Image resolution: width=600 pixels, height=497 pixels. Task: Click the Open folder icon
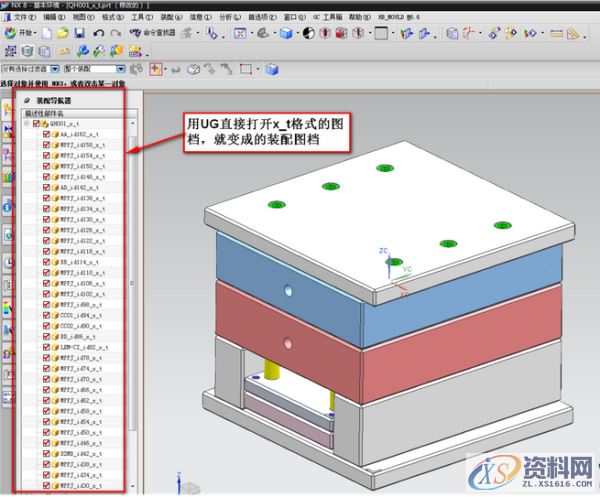click(x=62, y=34)
